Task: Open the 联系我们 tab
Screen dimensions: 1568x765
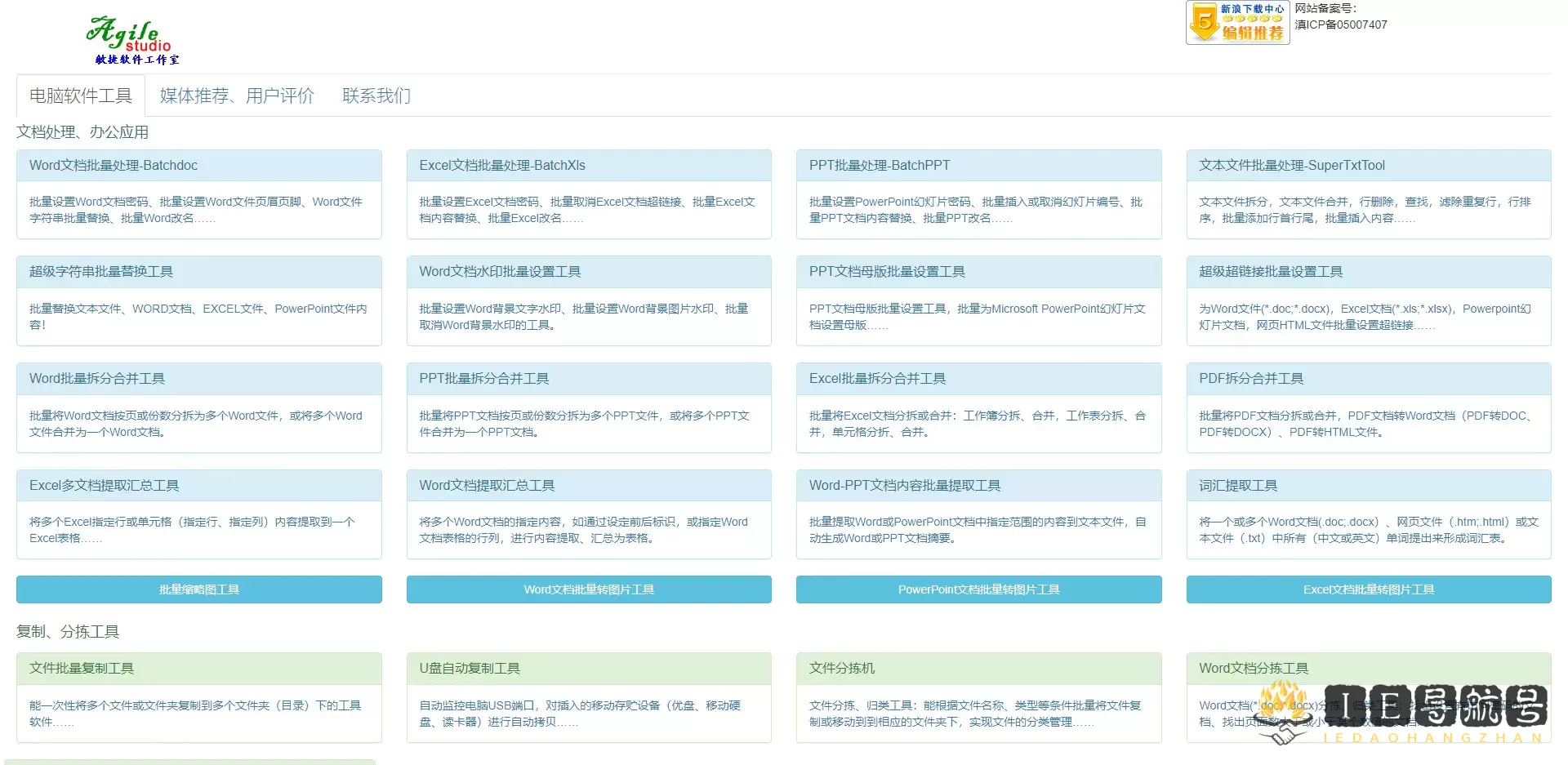Action: point(375,96)
